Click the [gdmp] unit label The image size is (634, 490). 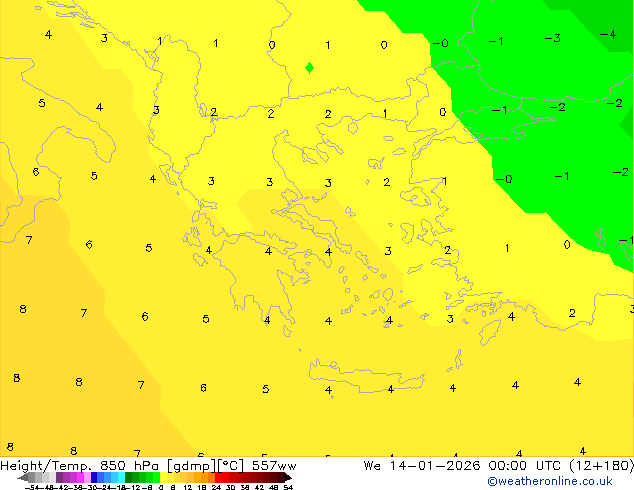192,466
